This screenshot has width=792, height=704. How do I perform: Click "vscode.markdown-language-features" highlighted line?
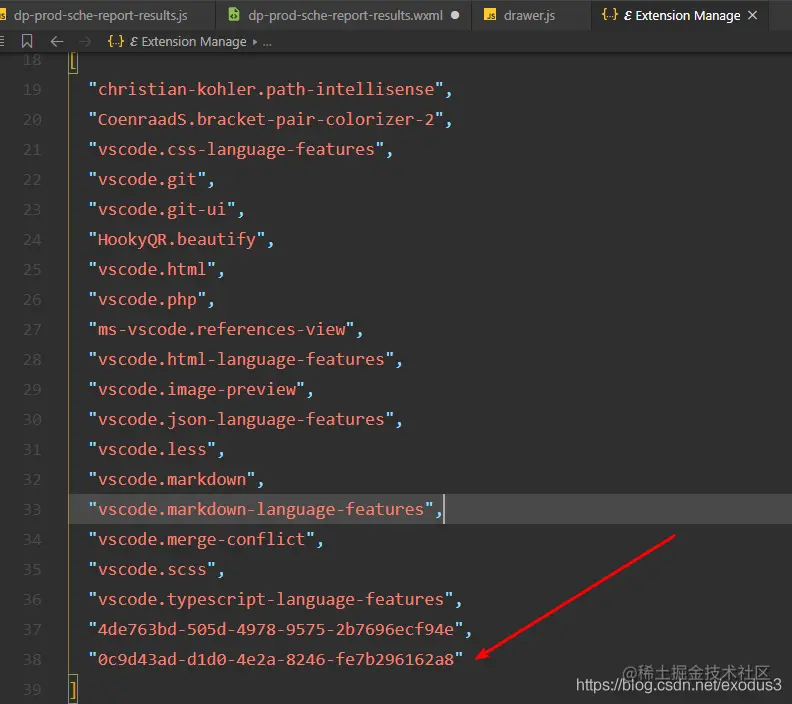click(261, 510)
